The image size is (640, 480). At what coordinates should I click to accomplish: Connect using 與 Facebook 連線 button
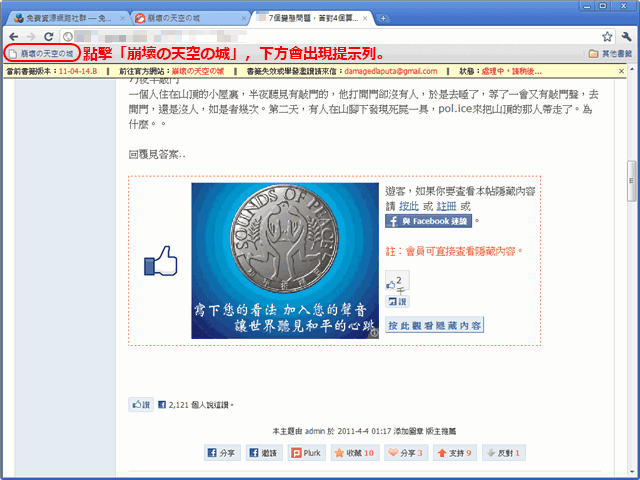pos(428,221)
